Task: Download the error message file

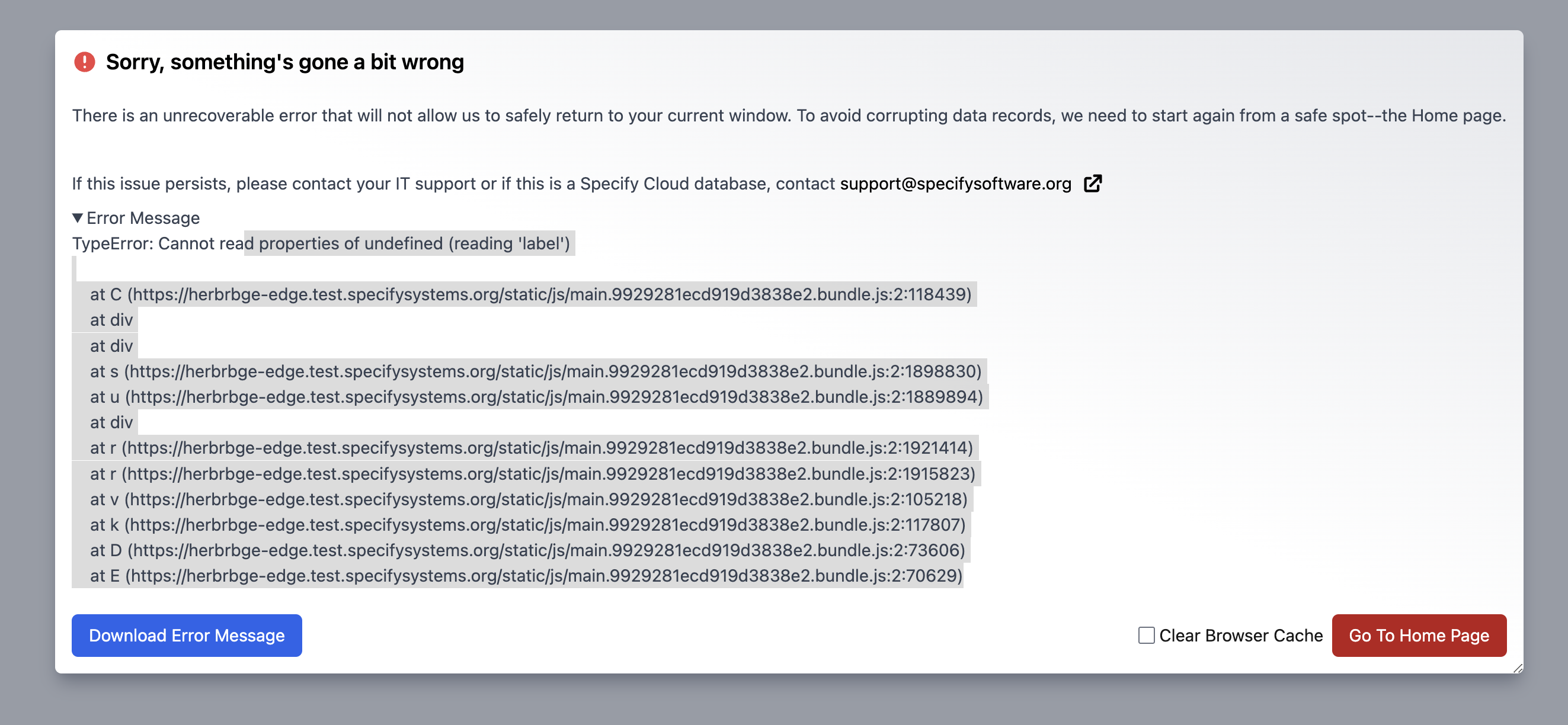Action: pyautogui.click(x=187, y=636)
